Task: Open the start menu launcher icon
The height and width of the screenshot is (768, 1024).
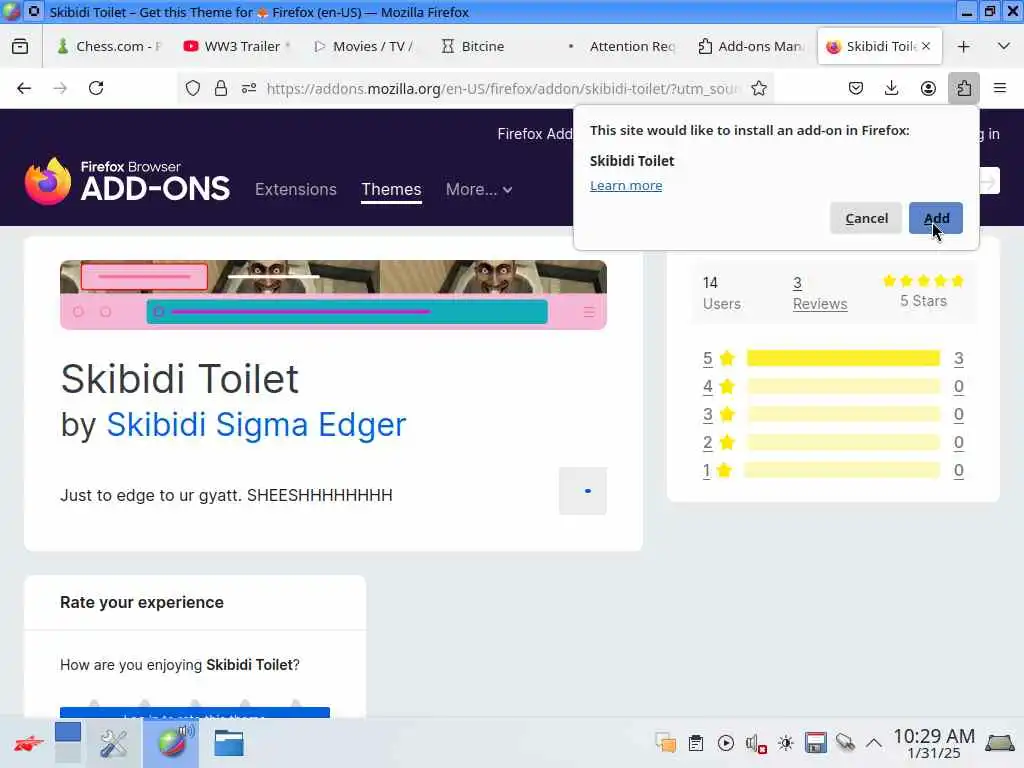Action: pos(29,743)
